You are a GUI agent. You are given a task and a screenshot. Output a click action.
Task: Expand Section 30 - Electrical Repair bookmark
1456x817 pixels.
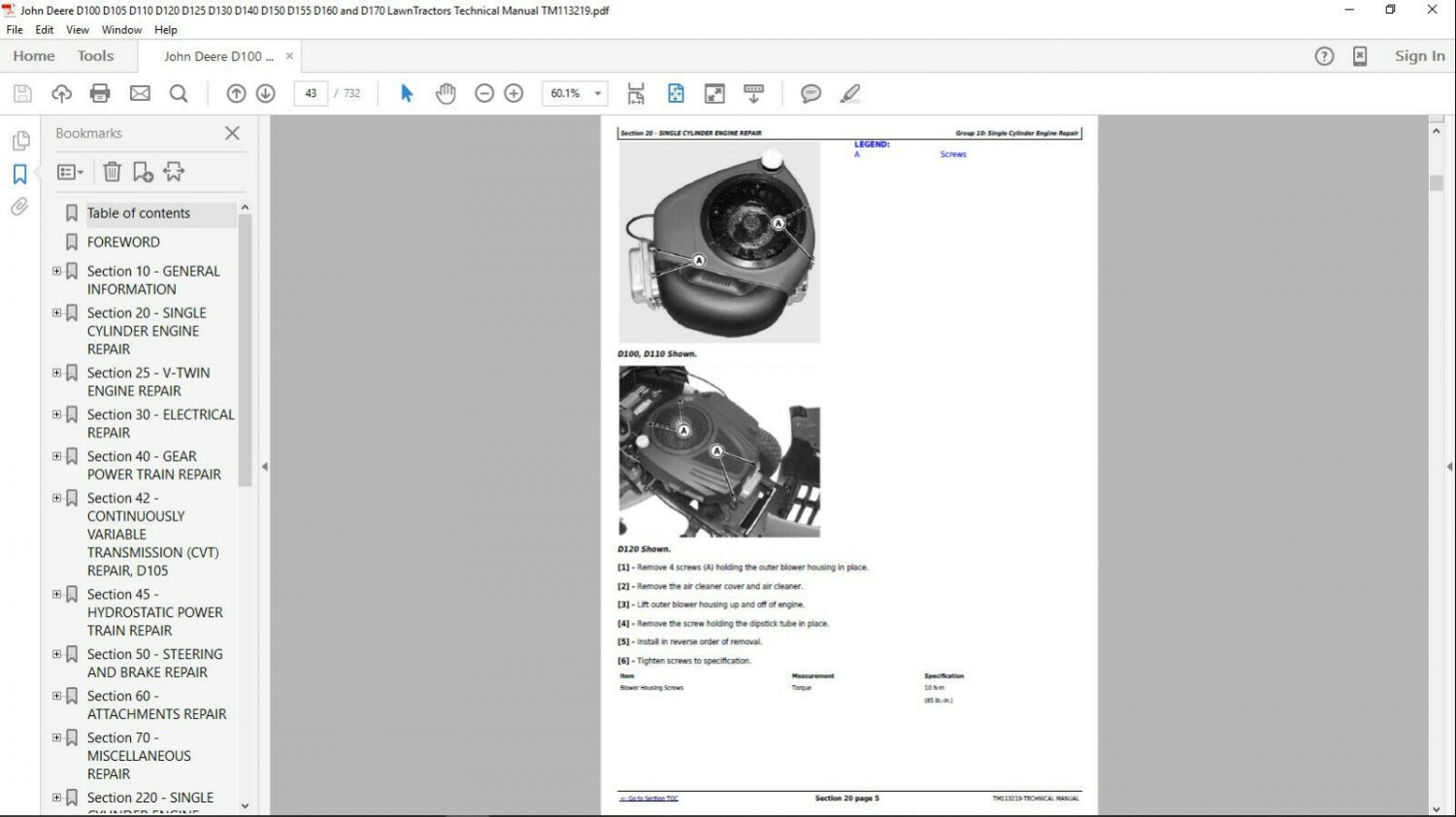(56, 414)
